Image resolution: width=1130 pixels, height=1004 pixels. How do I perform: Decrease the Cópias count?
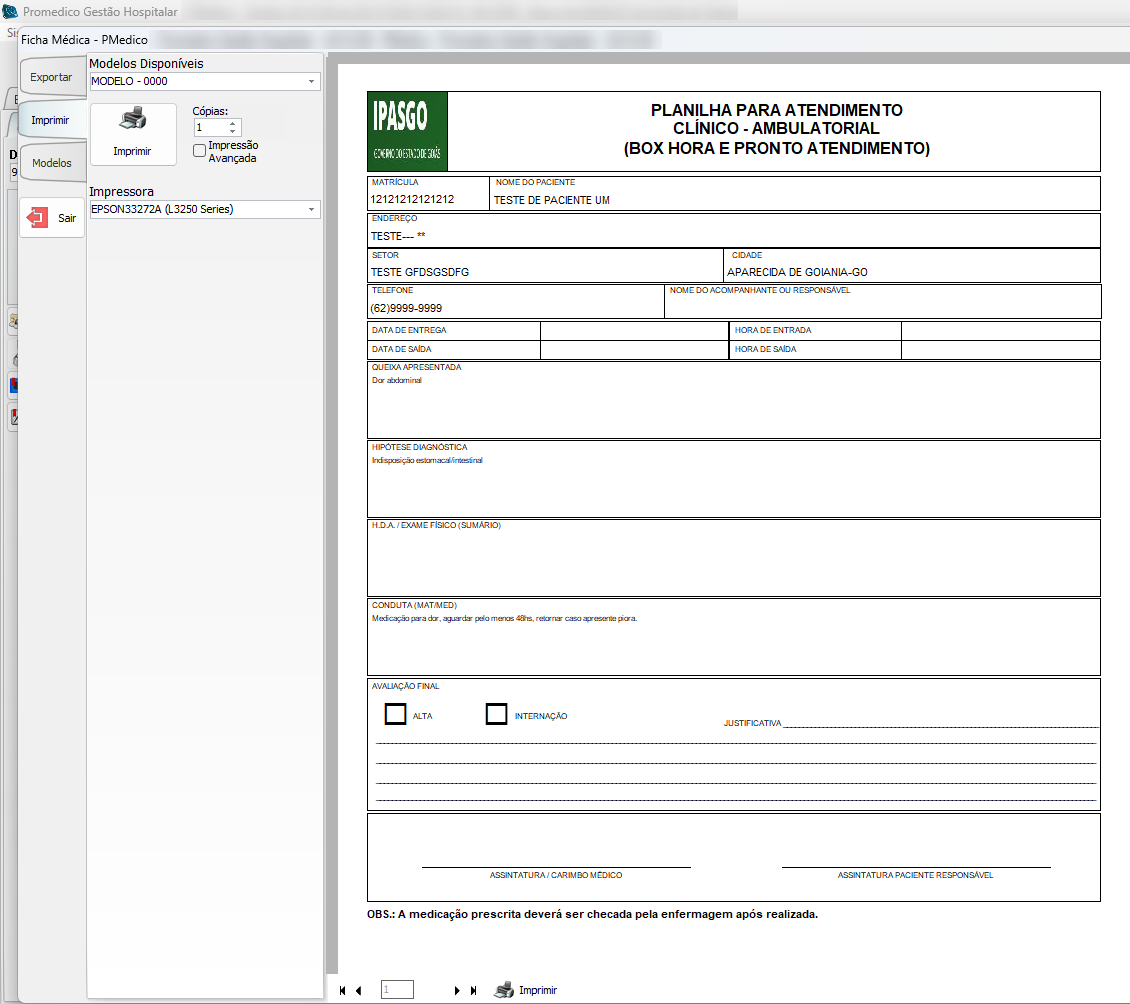[x=232, y=131]
